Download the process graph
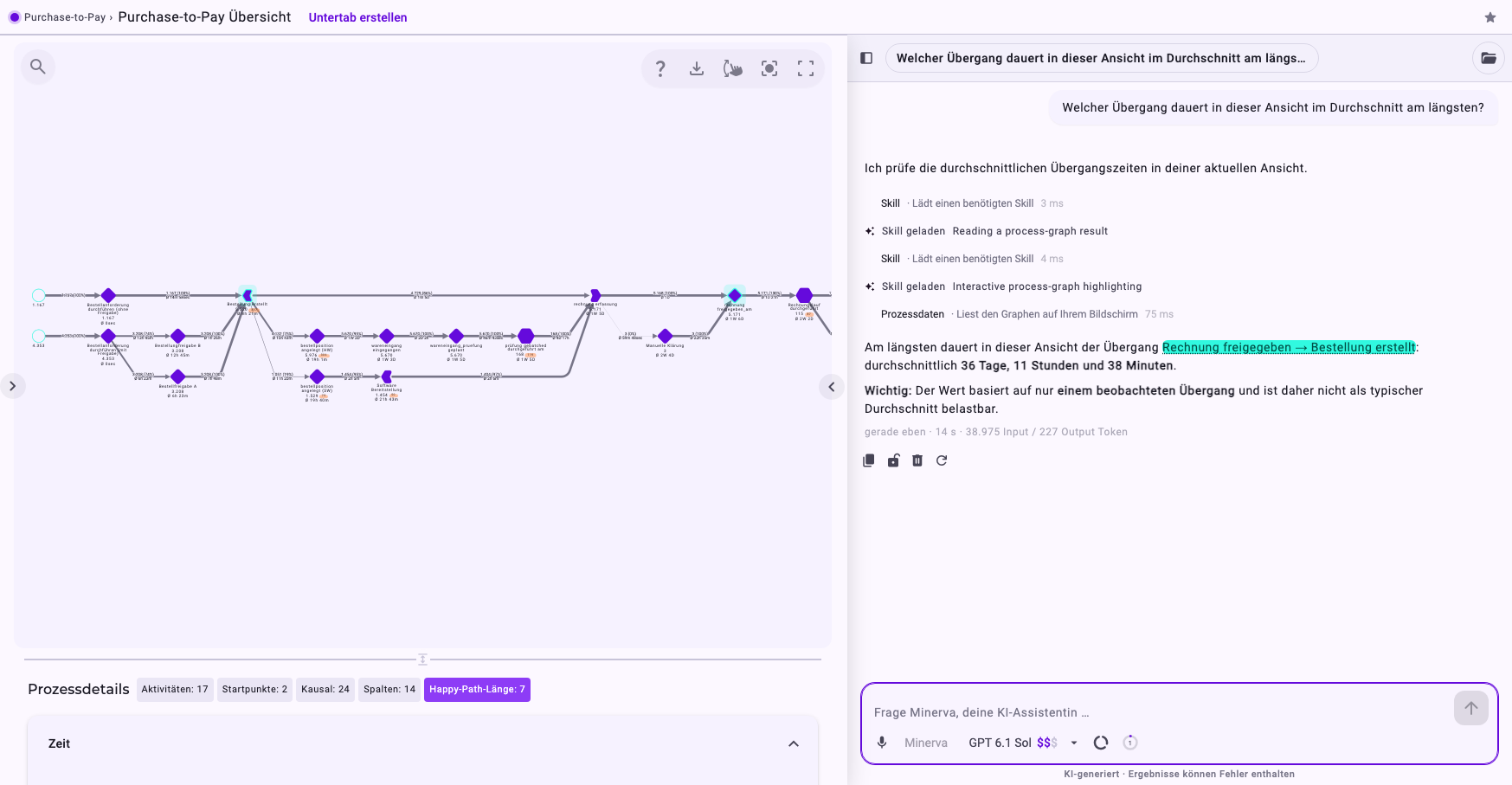1512x785 pixels. (x=697, y=68)
